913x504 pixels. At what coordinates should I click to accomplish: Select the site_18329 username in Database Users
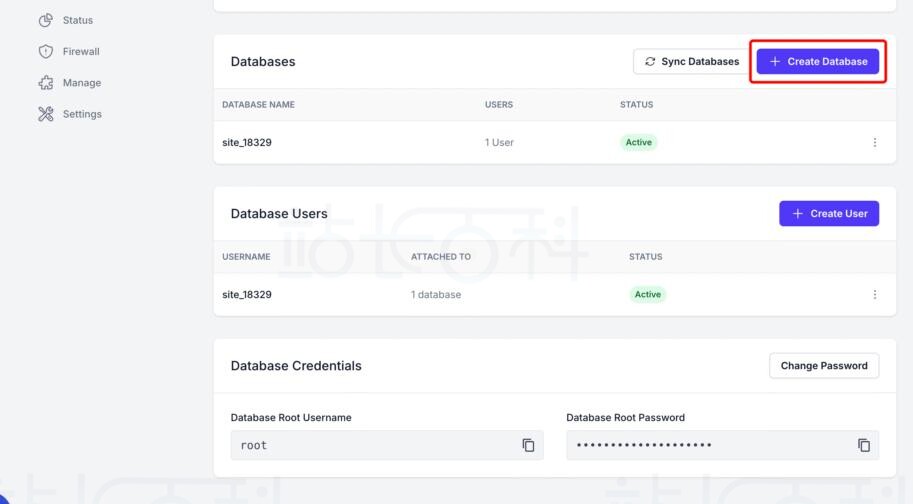coord(247,295)
